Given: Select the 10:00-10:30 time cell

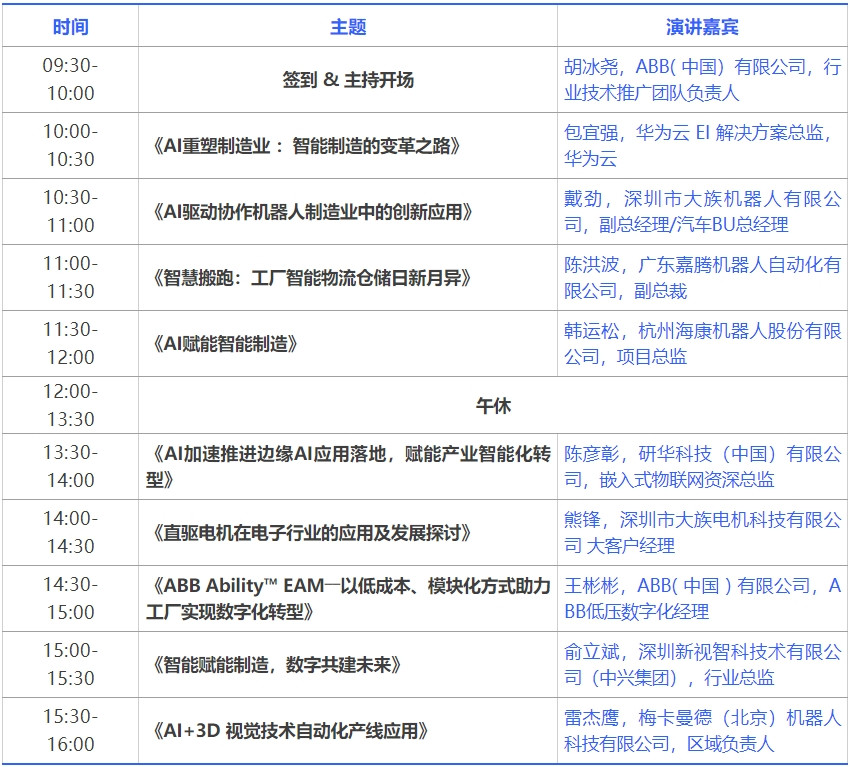Looking at the screenshot, I should click(71, 145).
